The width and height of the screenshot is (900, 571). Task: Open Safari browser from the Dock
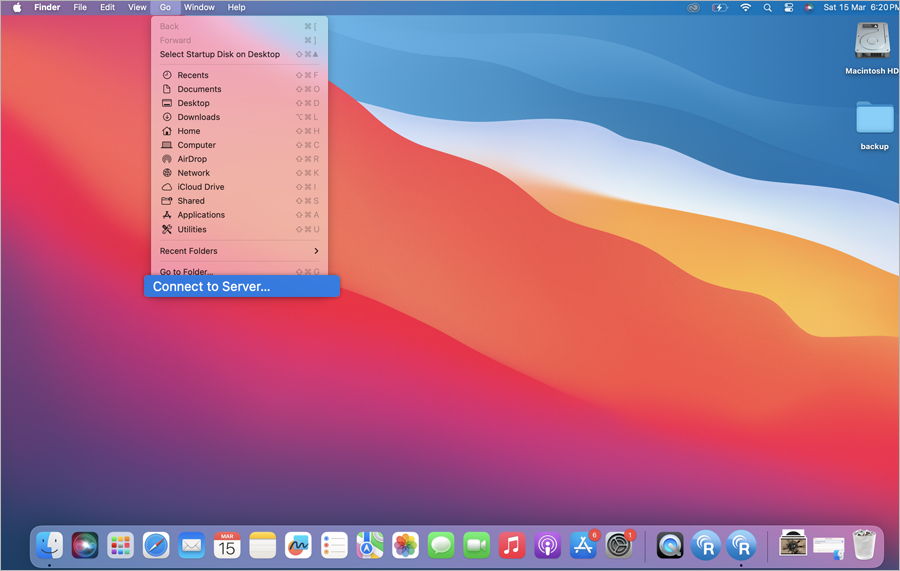click(156, 545)
